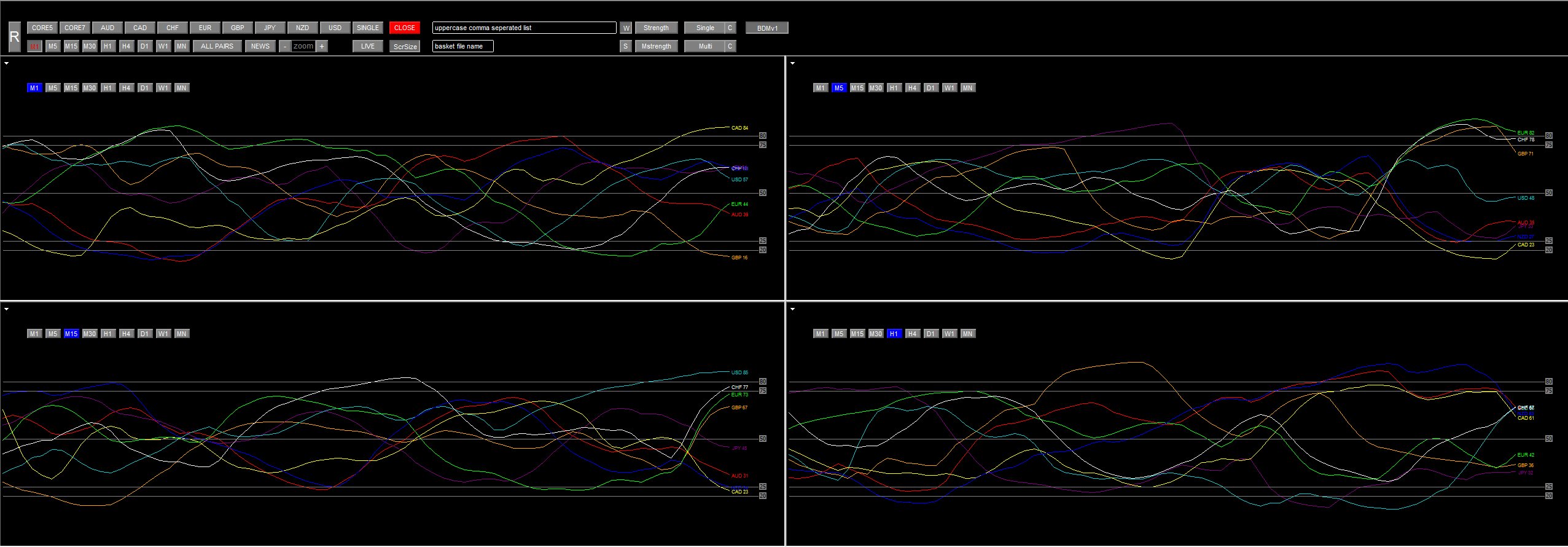This screenshot has height=547, width=1568.
Task: Select the CORE7 currency basket
Action: pyautogui.click(x=75, y=28)
